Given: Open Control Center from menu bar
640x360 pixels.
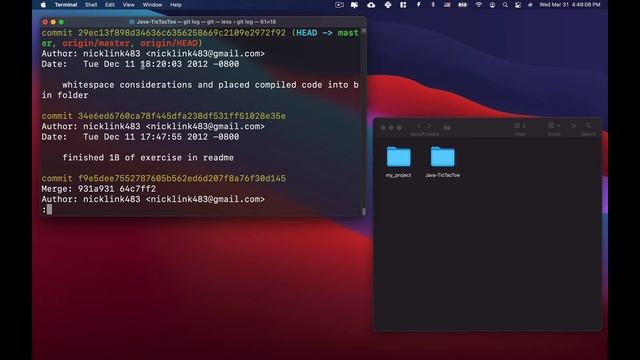Looking at the screenshot, I should click(518, 5).
